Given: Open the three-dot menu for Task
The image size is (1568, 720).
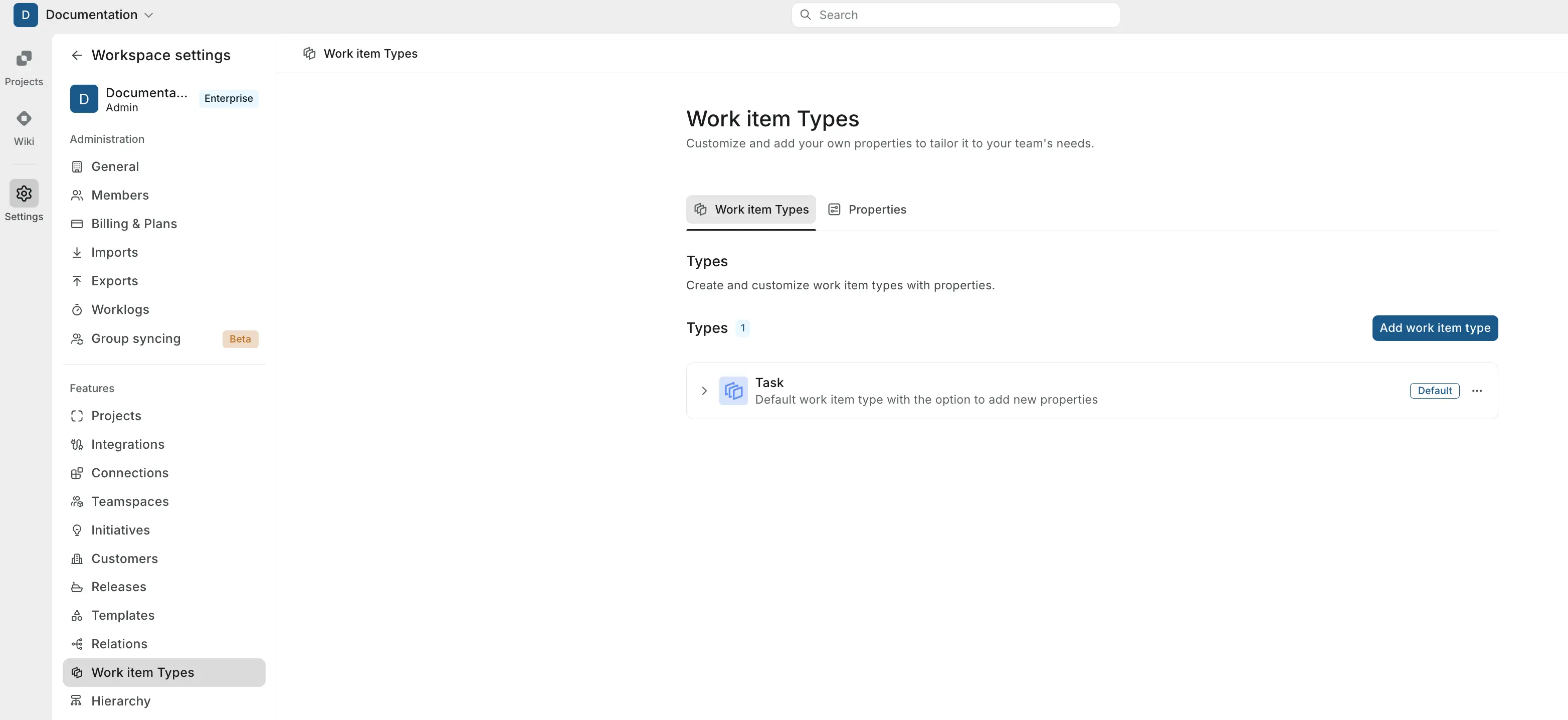Looking at the screenshot, I should [1477, 391].
